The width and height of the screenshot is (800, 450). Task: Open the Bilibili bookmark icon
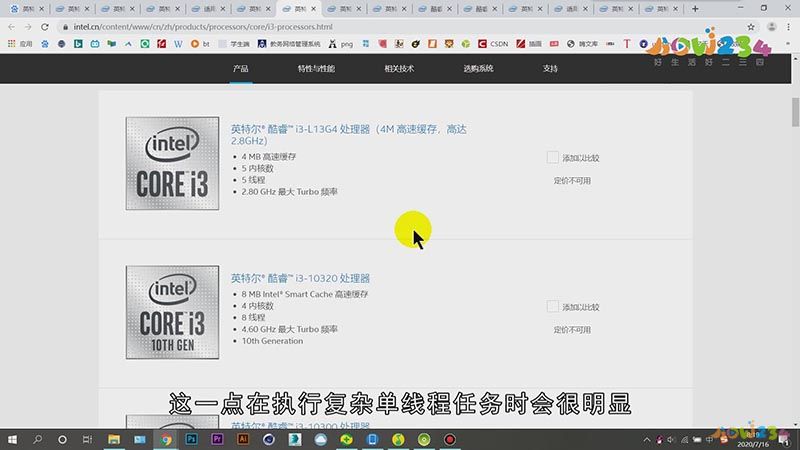(x=95, y=44)
